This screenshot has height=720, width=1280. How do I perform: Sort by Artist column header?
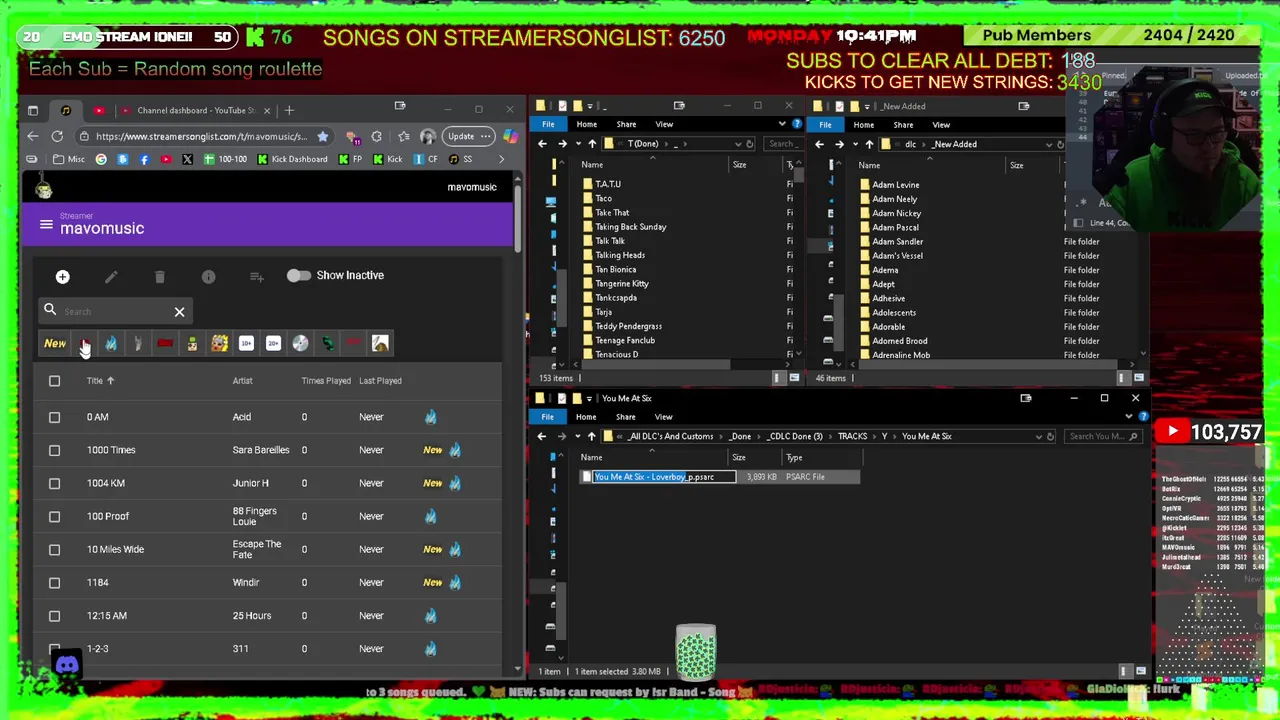click(x=243, y=381)
